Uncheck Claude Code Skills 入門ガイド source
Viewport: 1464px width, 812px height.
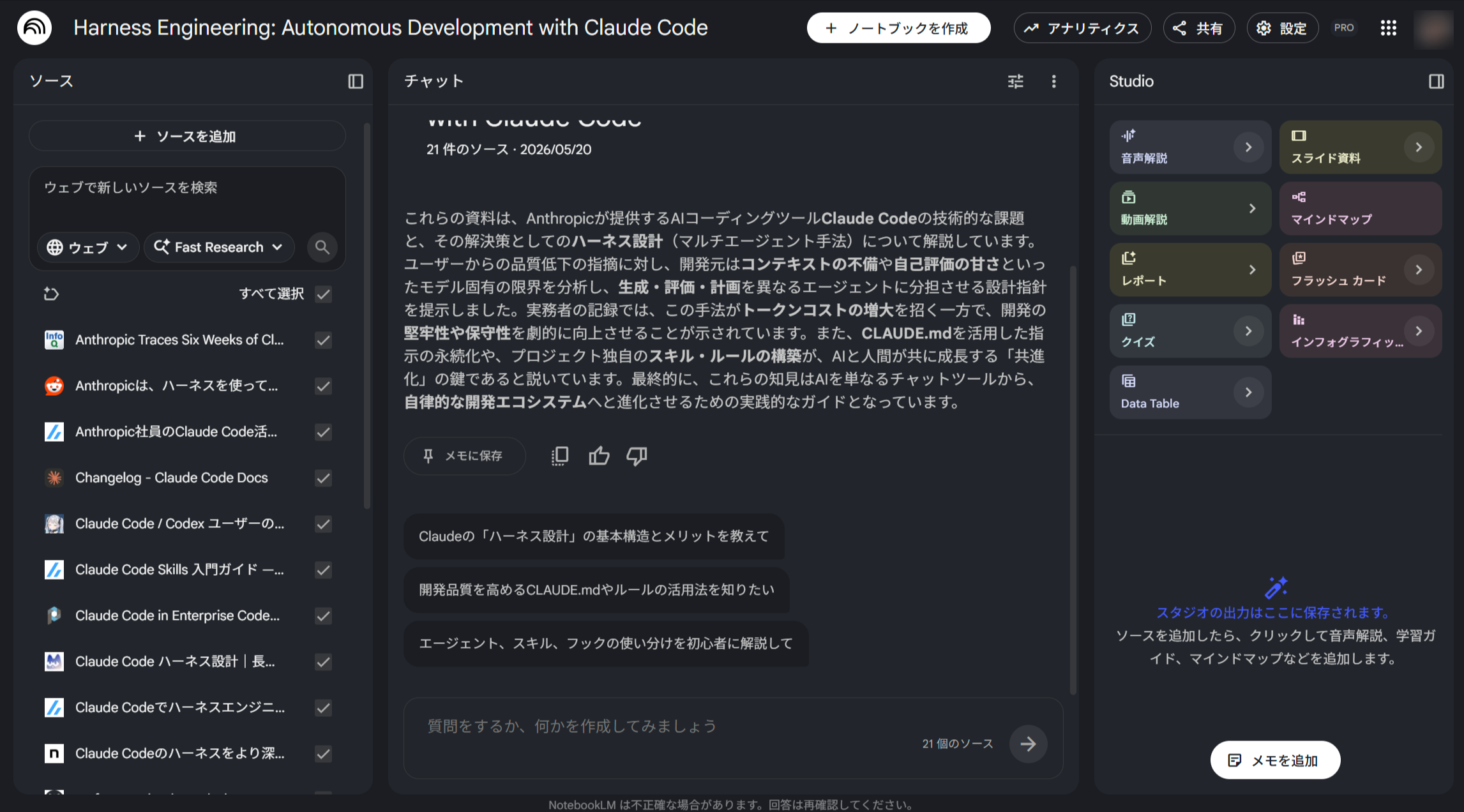pyautogui.click(x=324, y=569)
